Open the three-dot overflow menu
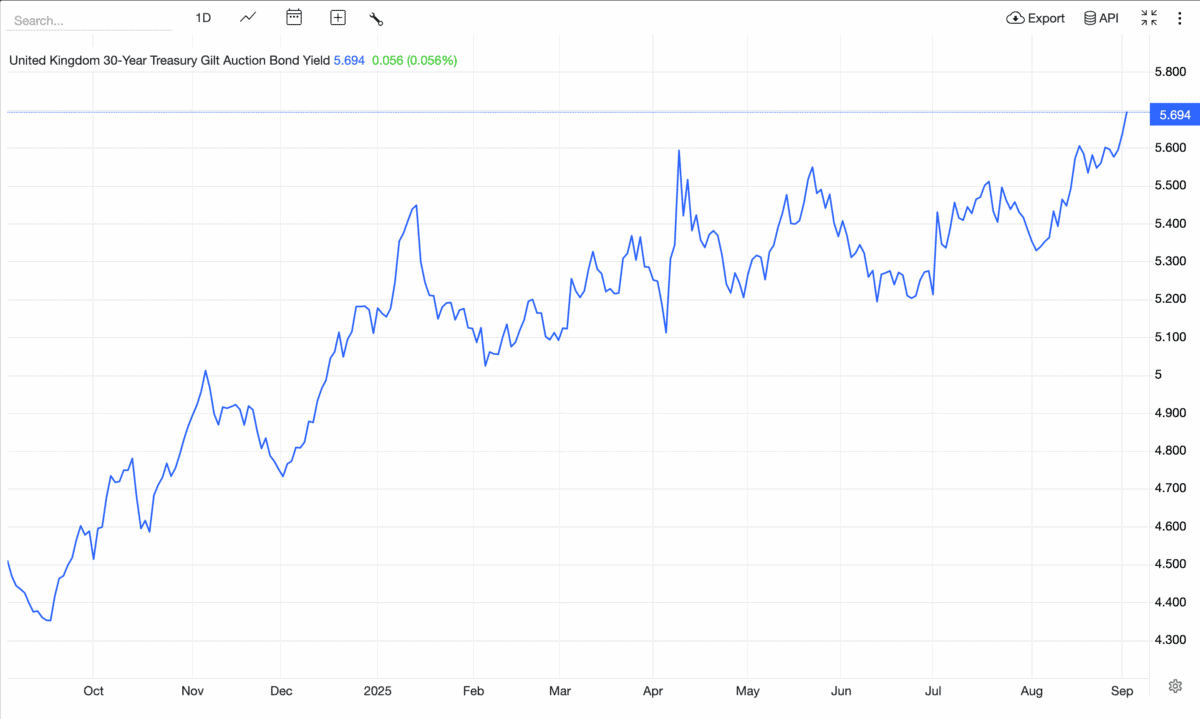 (x=1181, y=17)
